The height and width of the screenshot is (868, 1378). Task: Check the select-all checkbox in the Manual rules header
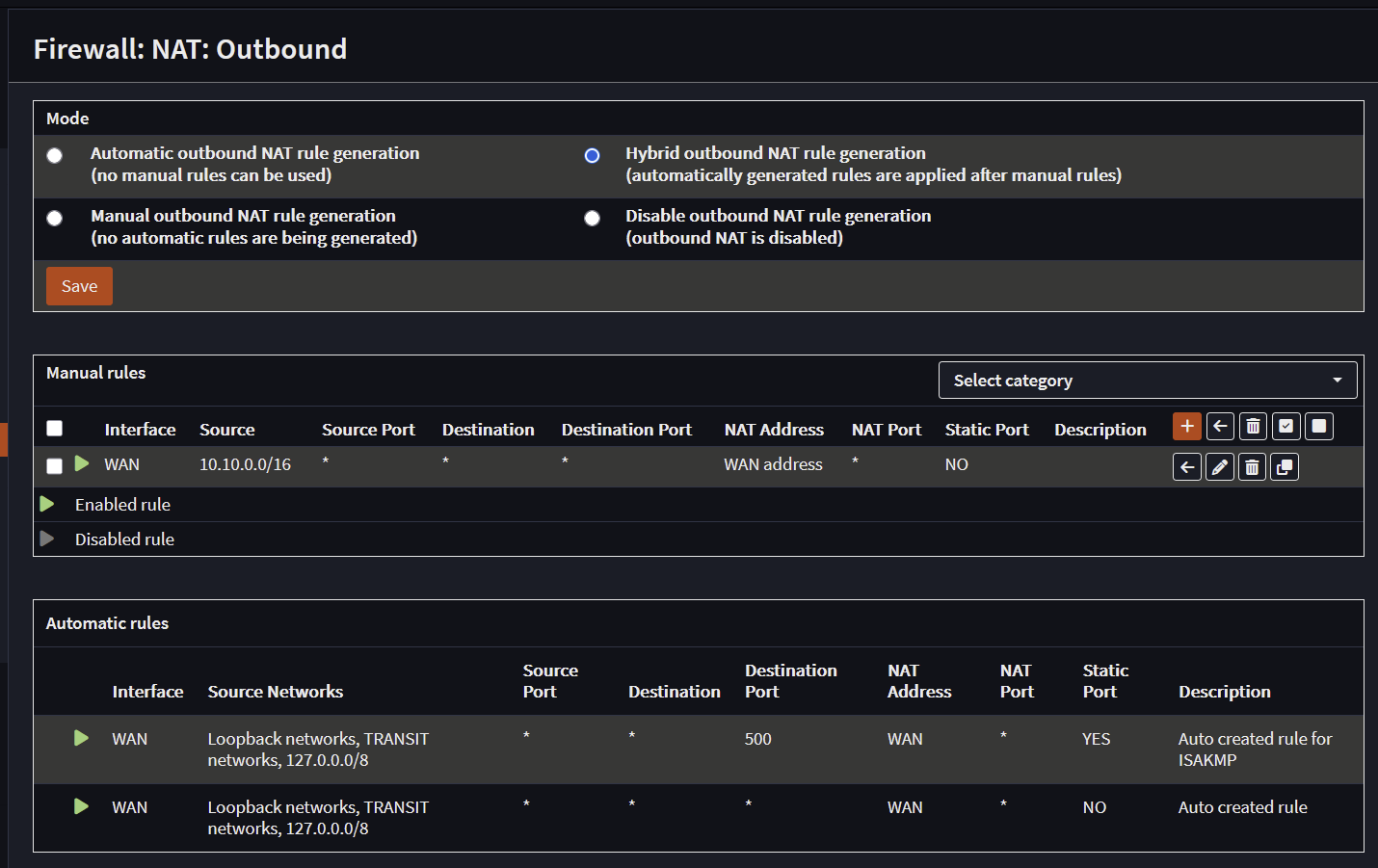55,429
